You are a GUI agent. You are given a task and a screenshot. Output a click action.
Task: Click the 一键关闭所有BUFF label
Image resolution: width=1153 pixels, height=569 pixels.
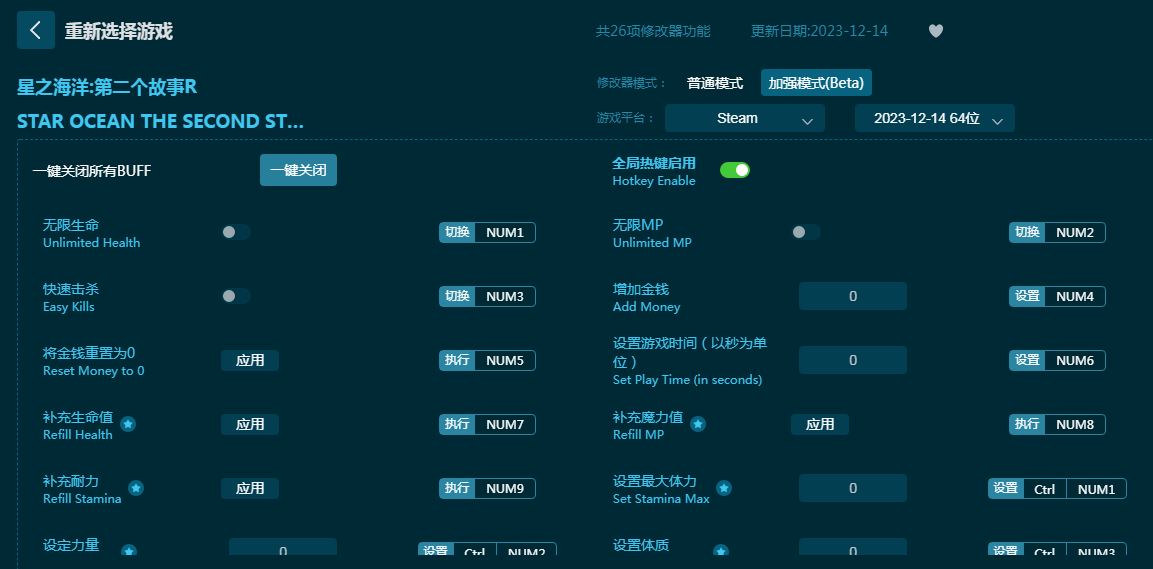click(92, 171)
